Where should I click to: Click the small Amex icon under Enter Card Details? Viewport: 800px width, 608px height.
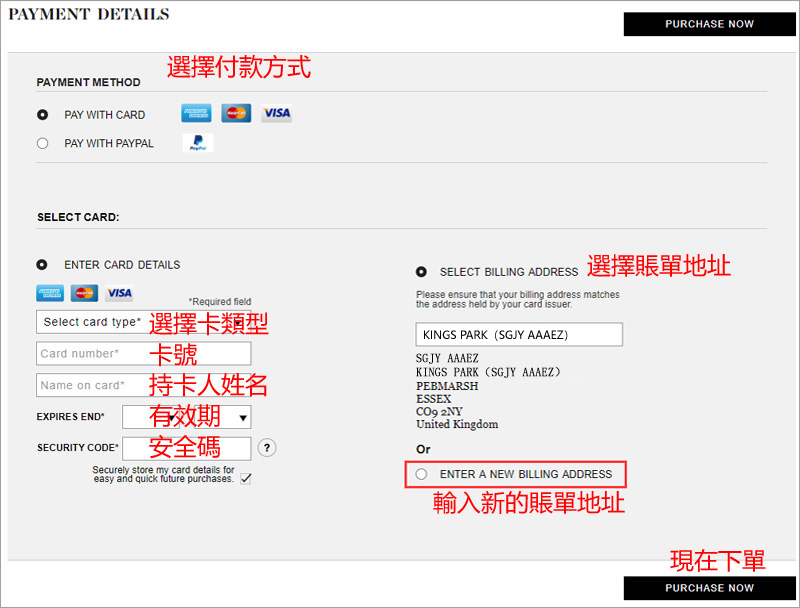pyautogui.click(x=49, y=293)
